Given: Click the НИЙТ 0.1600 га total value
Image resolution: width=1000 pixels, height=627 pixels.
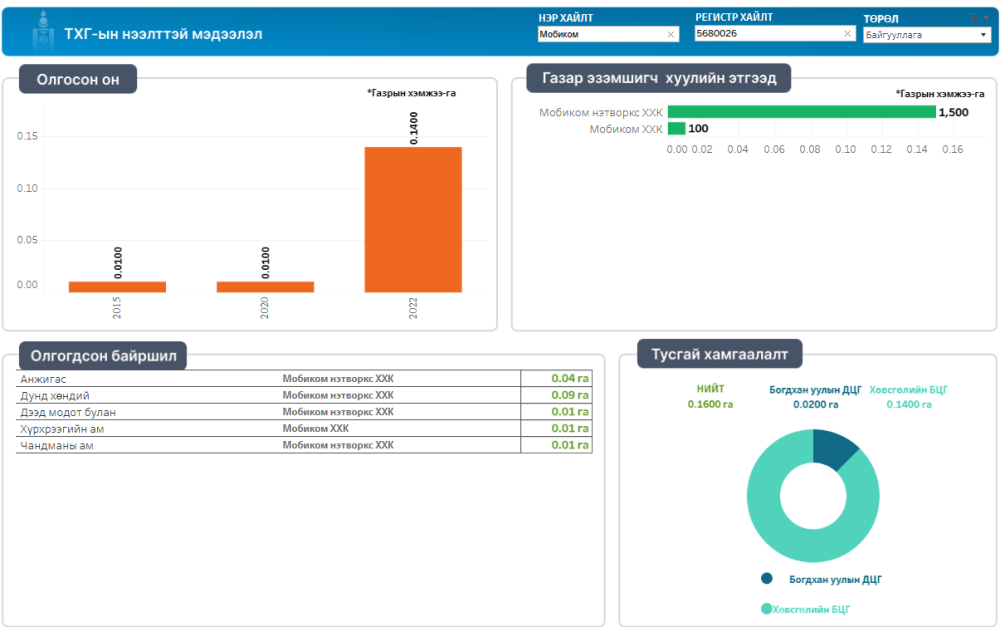Looking at the screenshot, I should (x=710, y=404).
